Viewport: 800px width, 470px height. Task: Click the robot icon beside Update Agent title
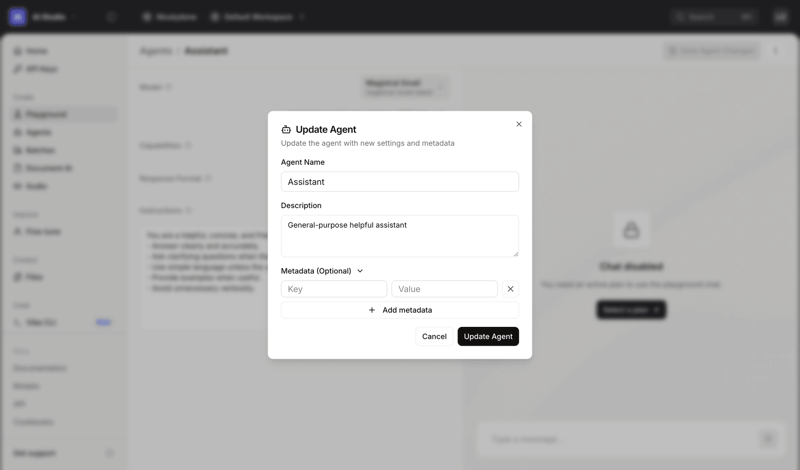tap(286, 130)
